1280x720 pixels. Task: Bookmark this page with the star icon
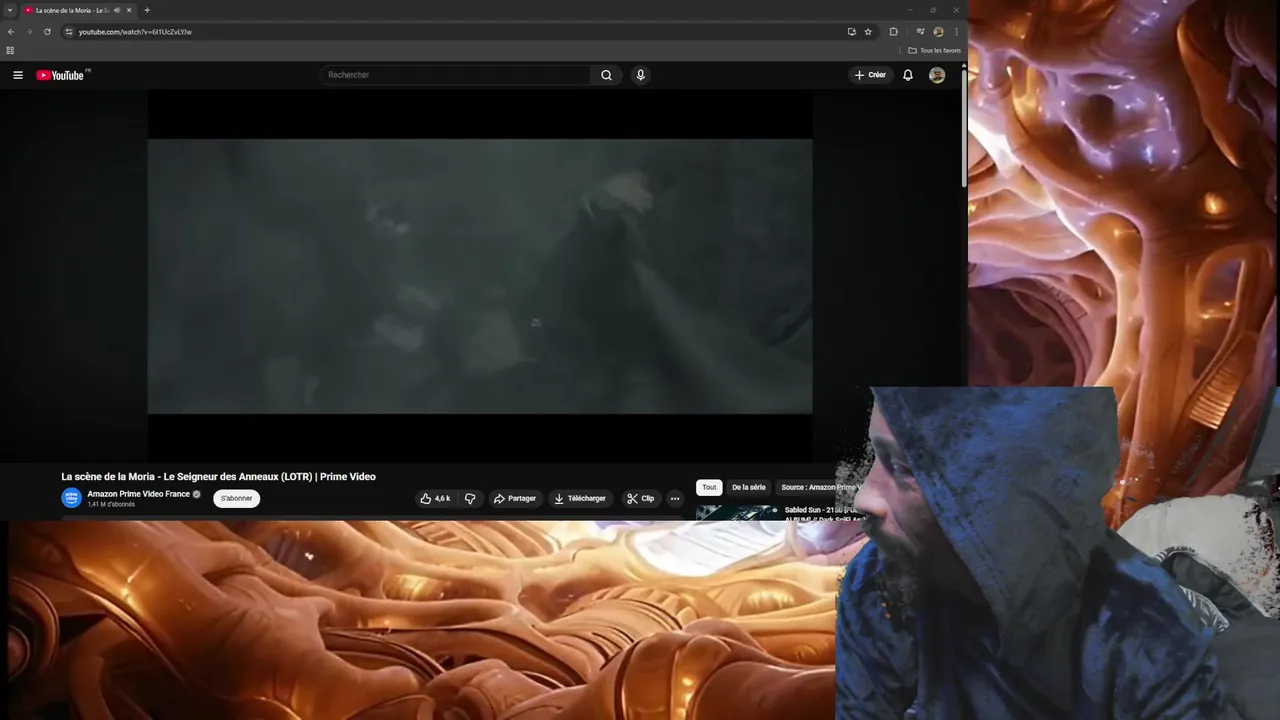pos(868,31)
